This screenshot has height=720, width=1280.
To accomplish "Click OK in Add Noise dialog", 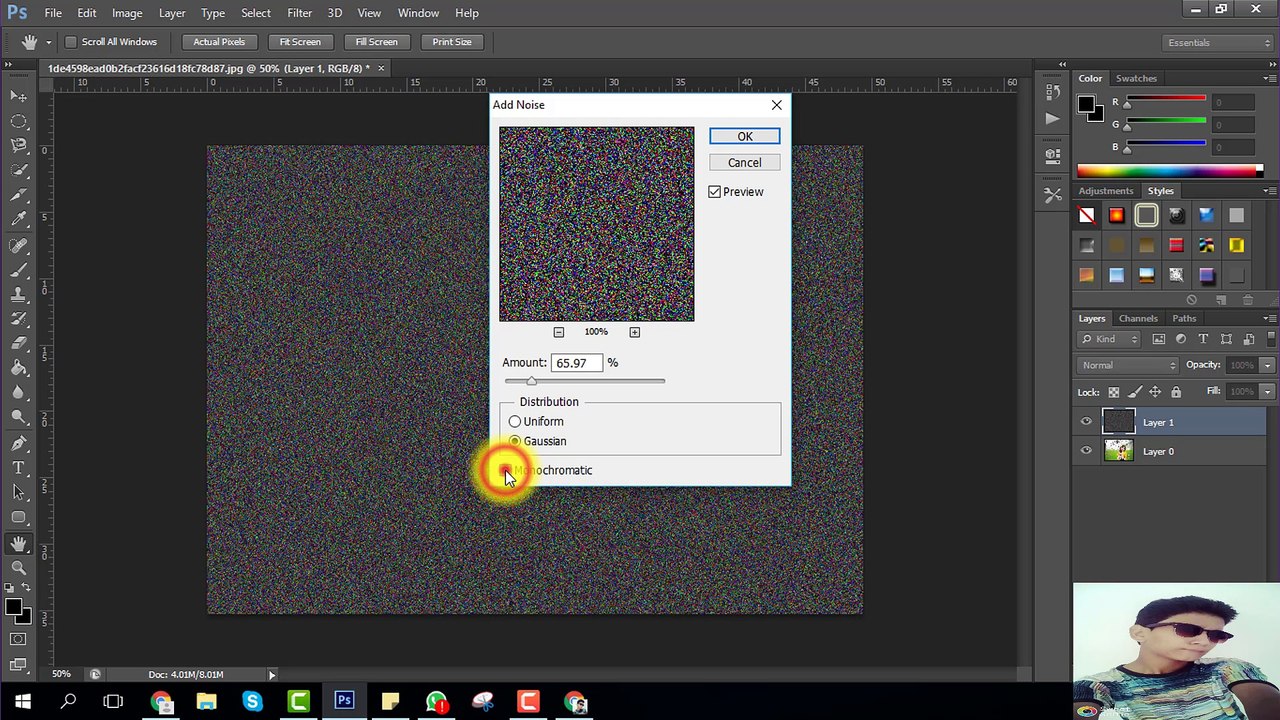I will pyautogui.click(x=744, y=137).
